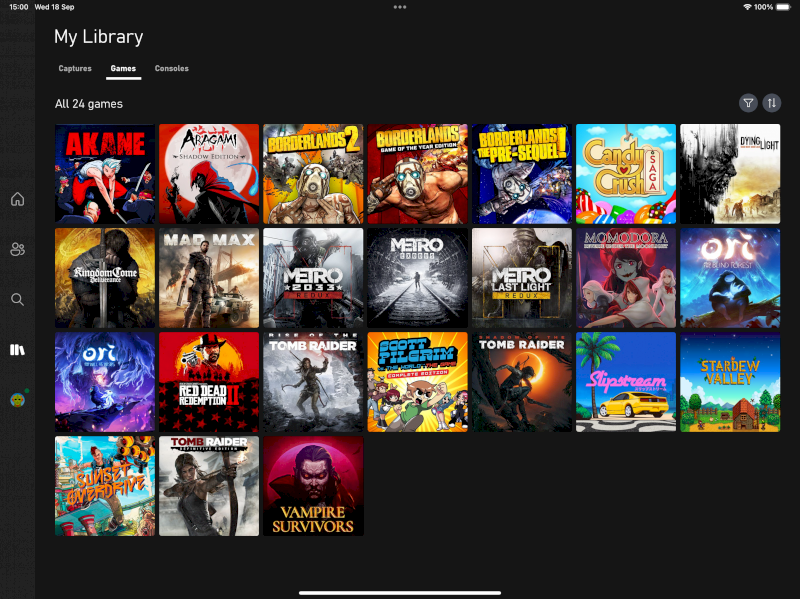Open Kingdom Come Deliverance tile
This screenshot has height=599, width=800.
(x=105, y=278)
